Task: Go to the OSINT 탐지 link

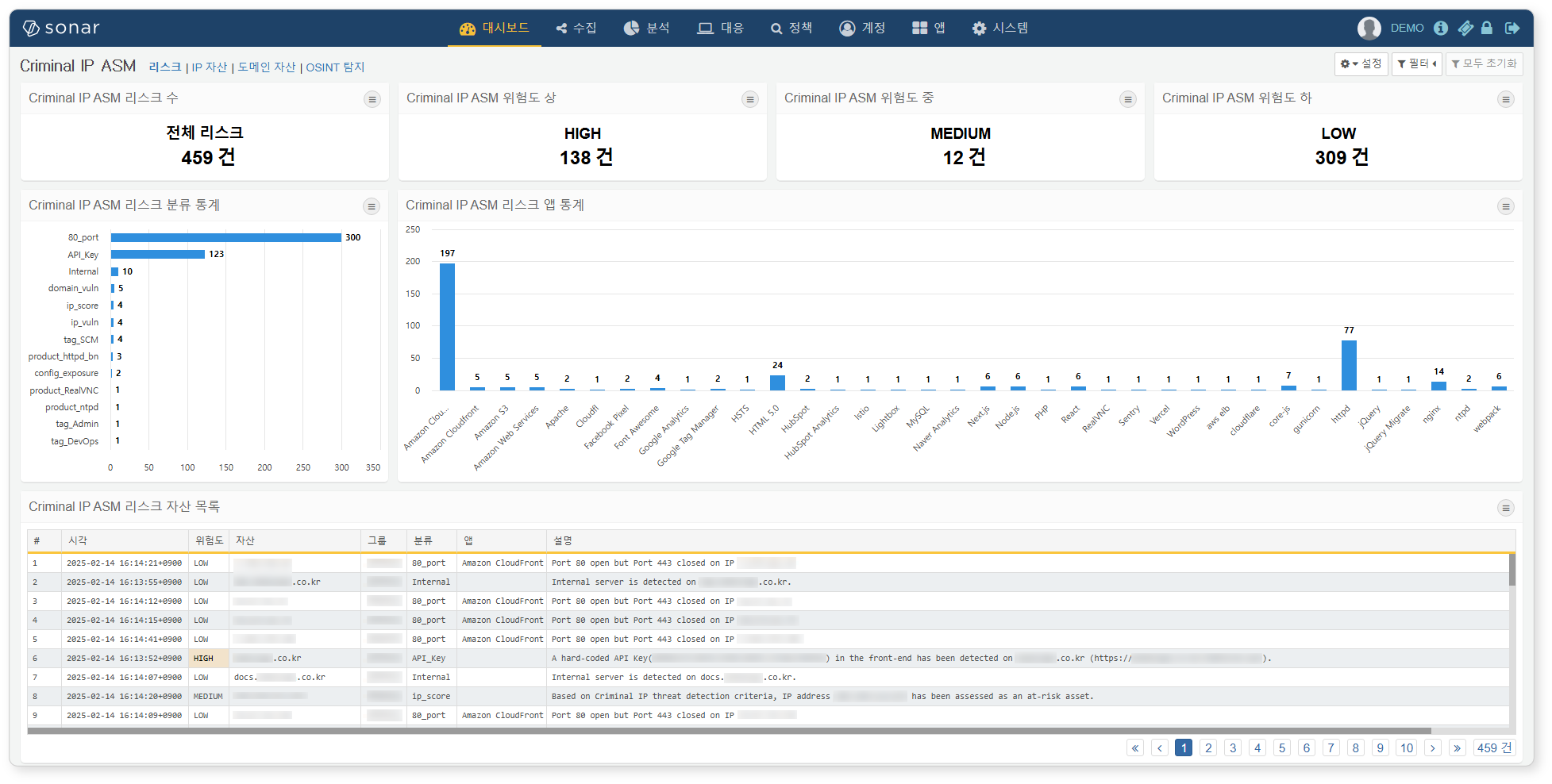Action: tap(335, 67)
